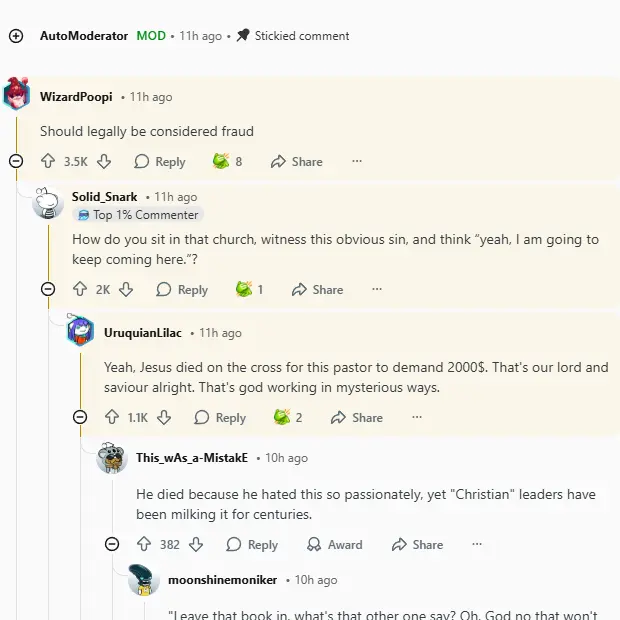The image size is (620, 620).
Task: Upvote the Solid_Snark comment
Action: point(80,289)
